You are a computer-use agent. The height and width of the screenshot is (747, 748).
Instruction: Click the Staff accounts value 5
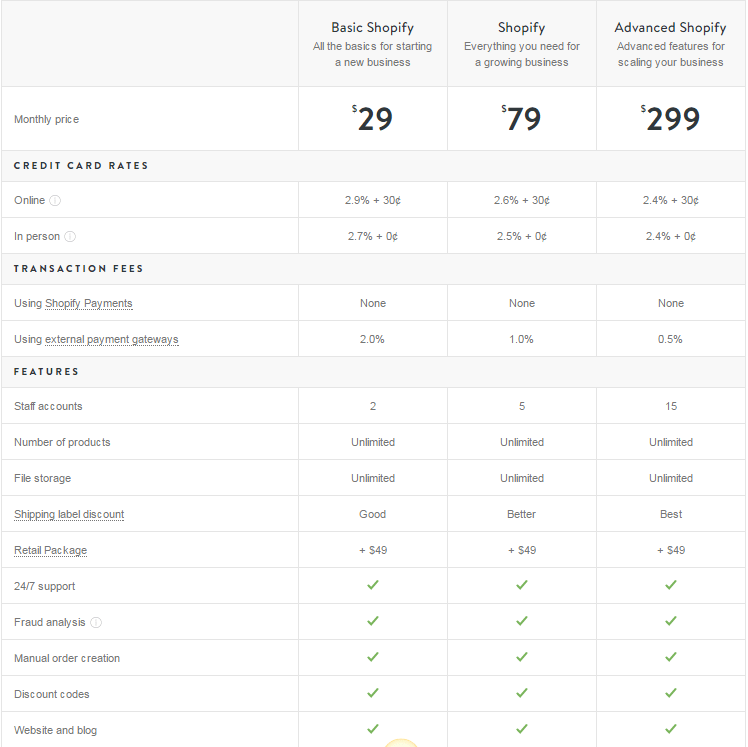[x=522, y=406]
